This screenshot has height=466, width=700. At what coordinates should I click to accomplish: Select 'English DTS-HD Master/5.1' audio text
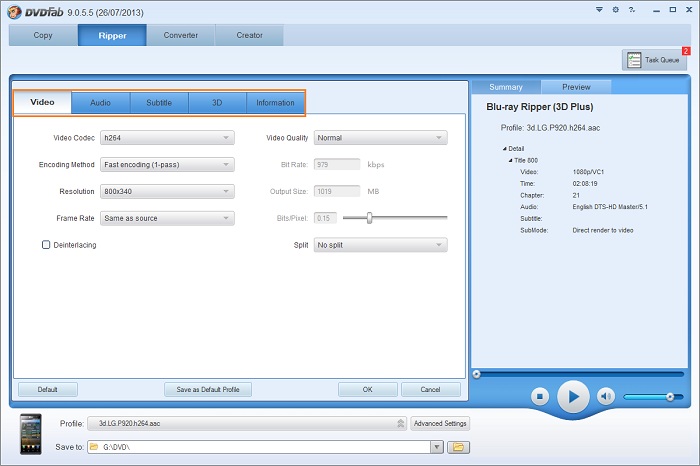[610, 207]
